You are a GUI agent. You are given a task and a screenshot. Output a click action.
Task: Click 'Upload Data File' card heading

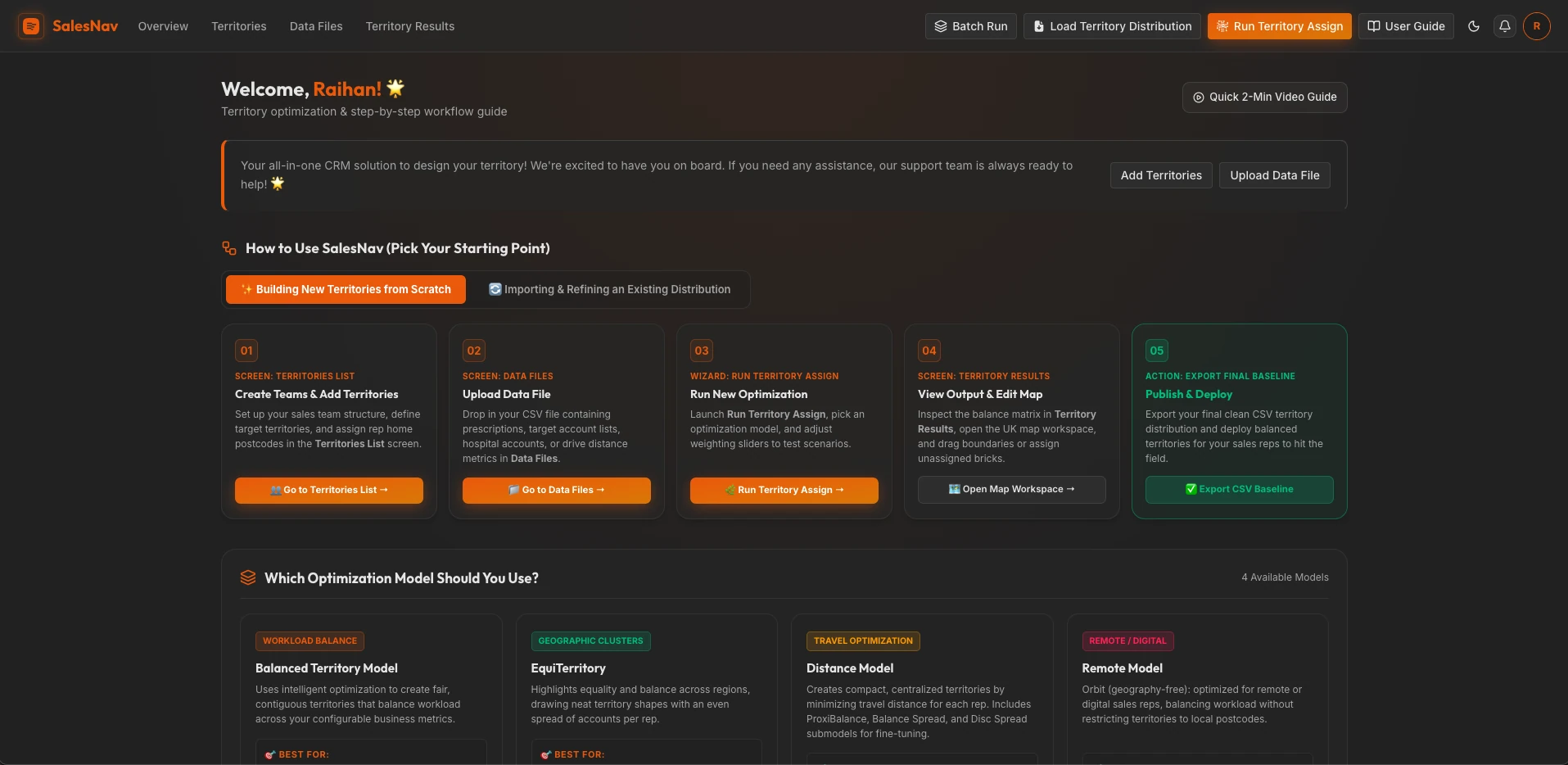pos(507,394)
